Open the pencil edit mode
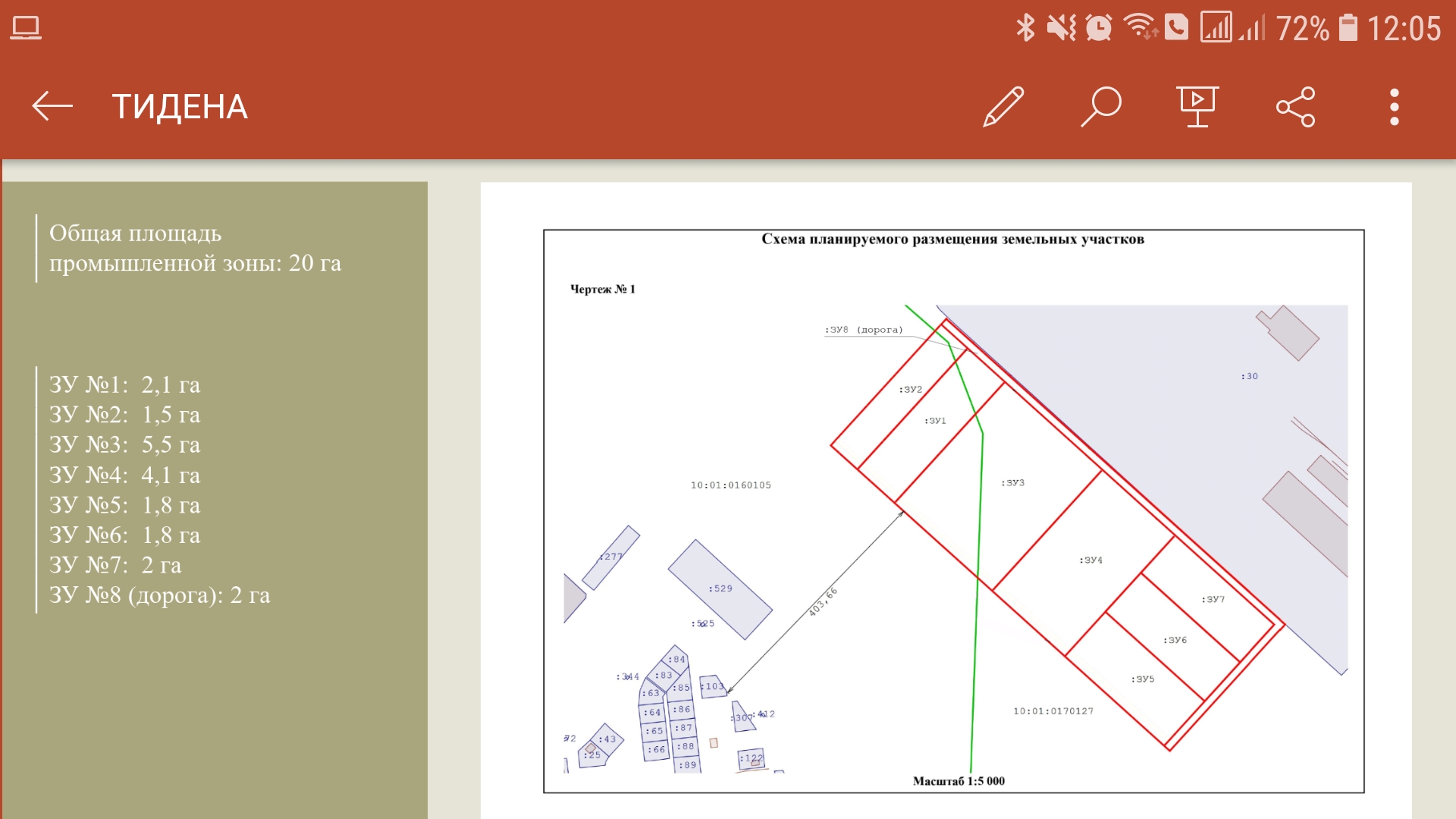Viewport: 1456px width, 819px height. (1003, 107)
